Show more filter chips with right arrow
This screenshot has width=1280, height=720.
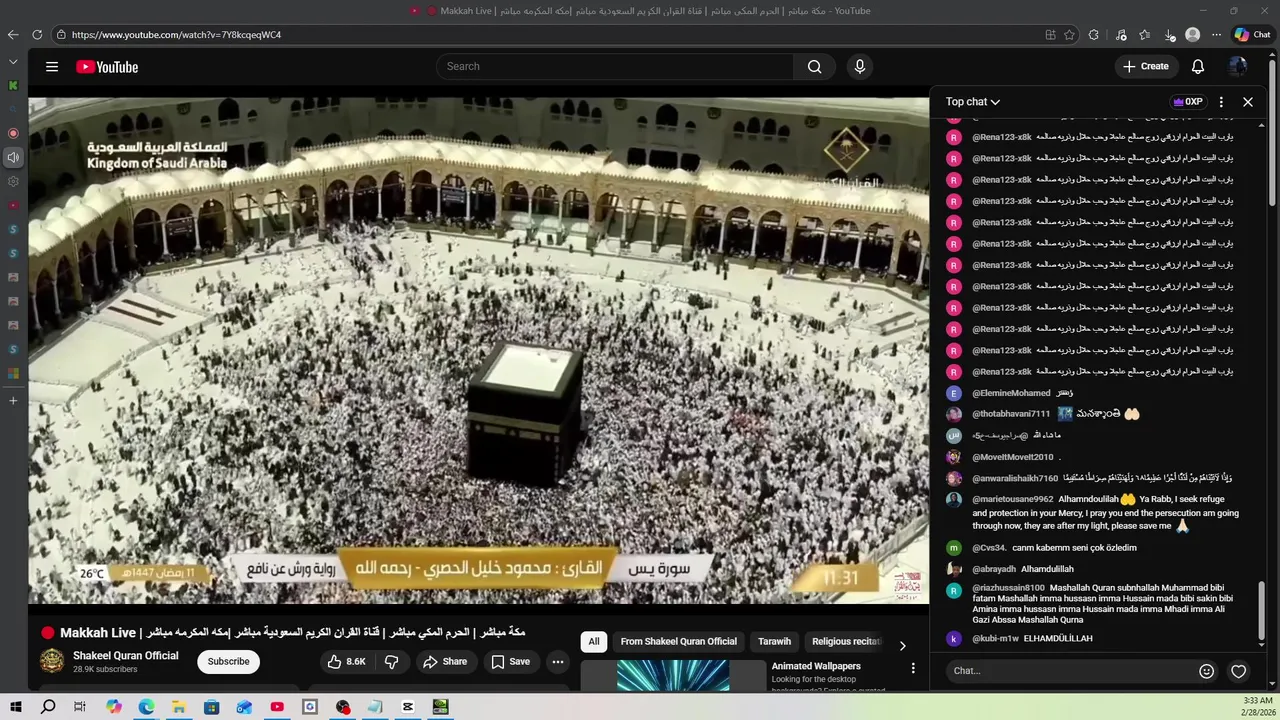(902, 646)
